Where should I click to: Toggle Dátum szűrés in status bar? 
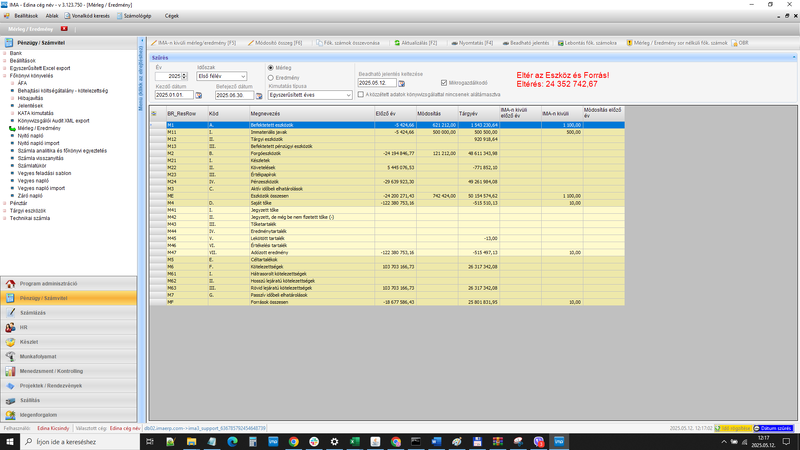tap(773, 429)
